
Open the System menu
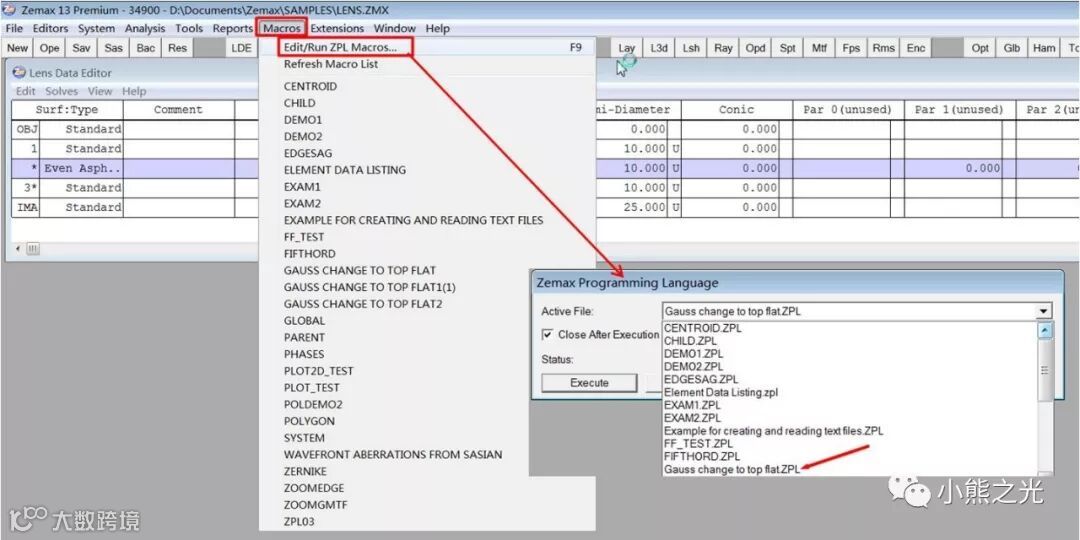click(96, 28)
